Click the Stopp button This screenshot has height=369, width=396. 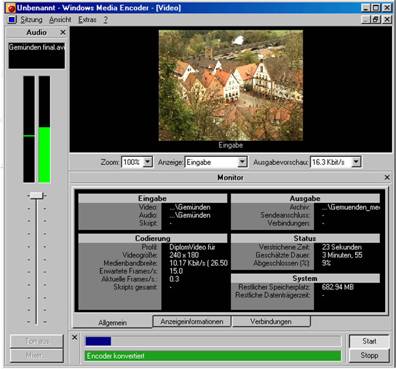pyautogui.click(x=369, y=355)
